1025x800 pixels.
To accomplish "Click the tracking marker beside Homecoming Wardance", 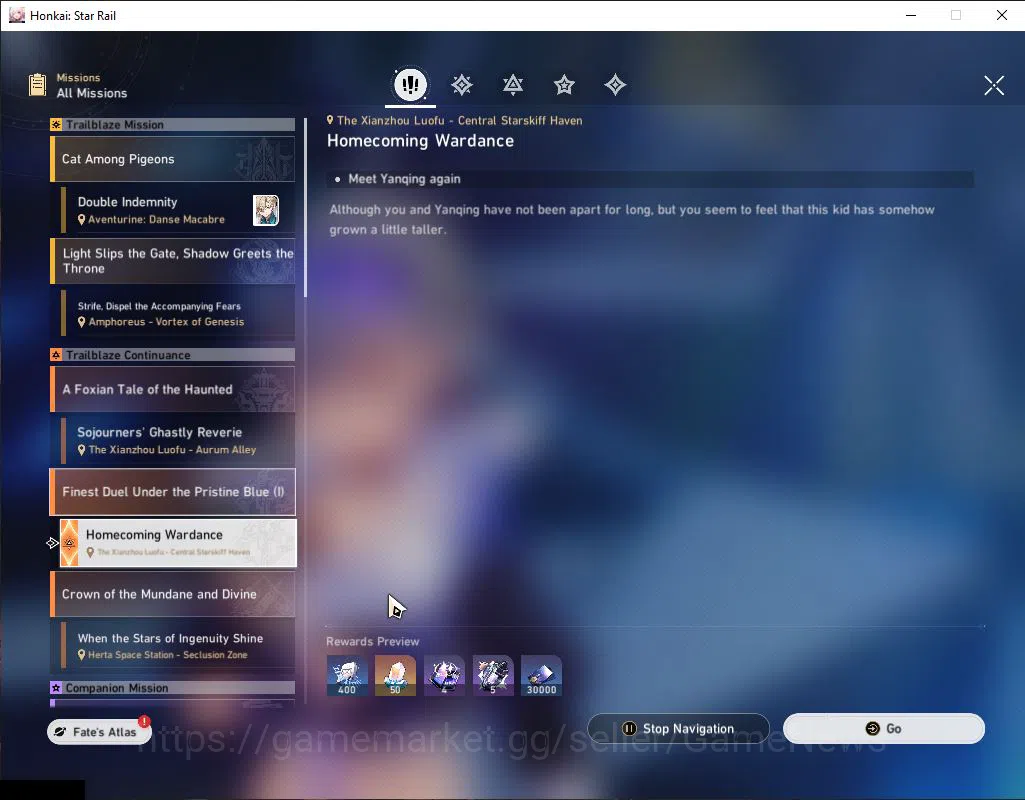I will (x=52, y=543).
